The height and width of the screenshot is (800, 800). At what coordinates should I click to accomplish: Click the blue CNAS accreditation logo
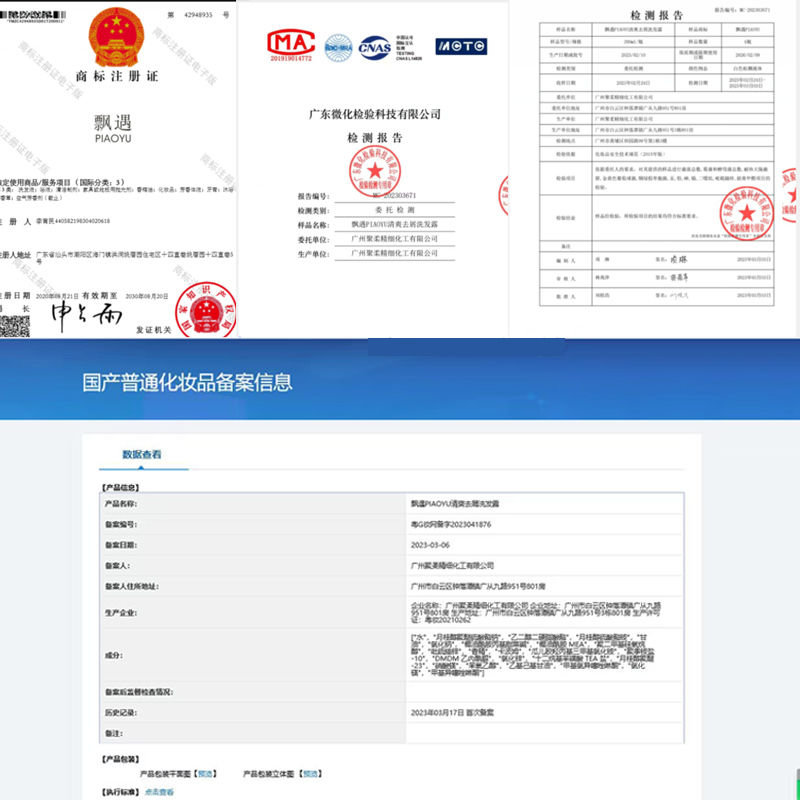(375, 48)
